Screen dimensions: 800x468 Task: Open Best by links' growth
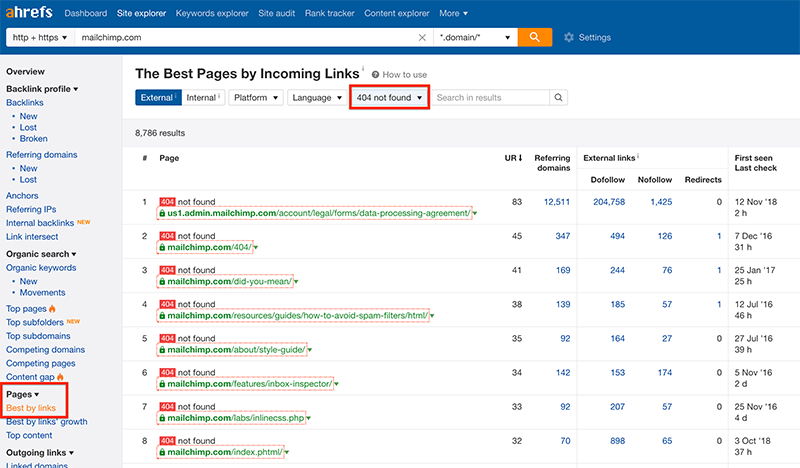tap(46, 422)
